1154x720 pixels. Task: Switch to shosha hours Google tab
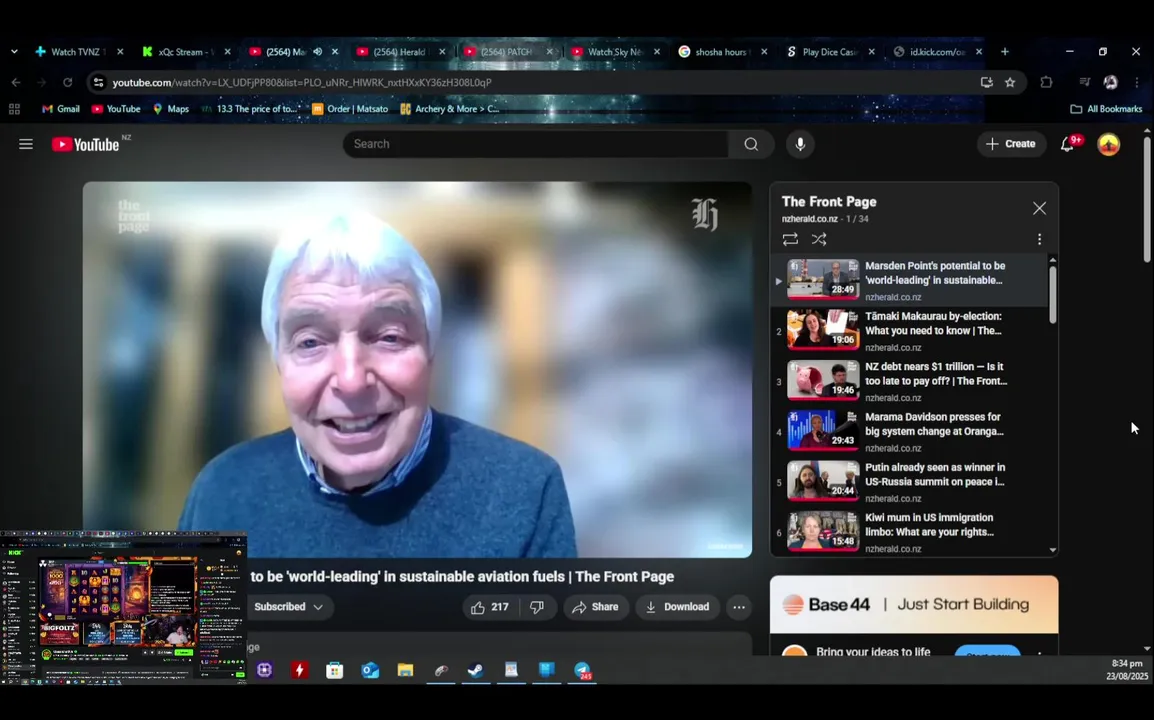723,52
